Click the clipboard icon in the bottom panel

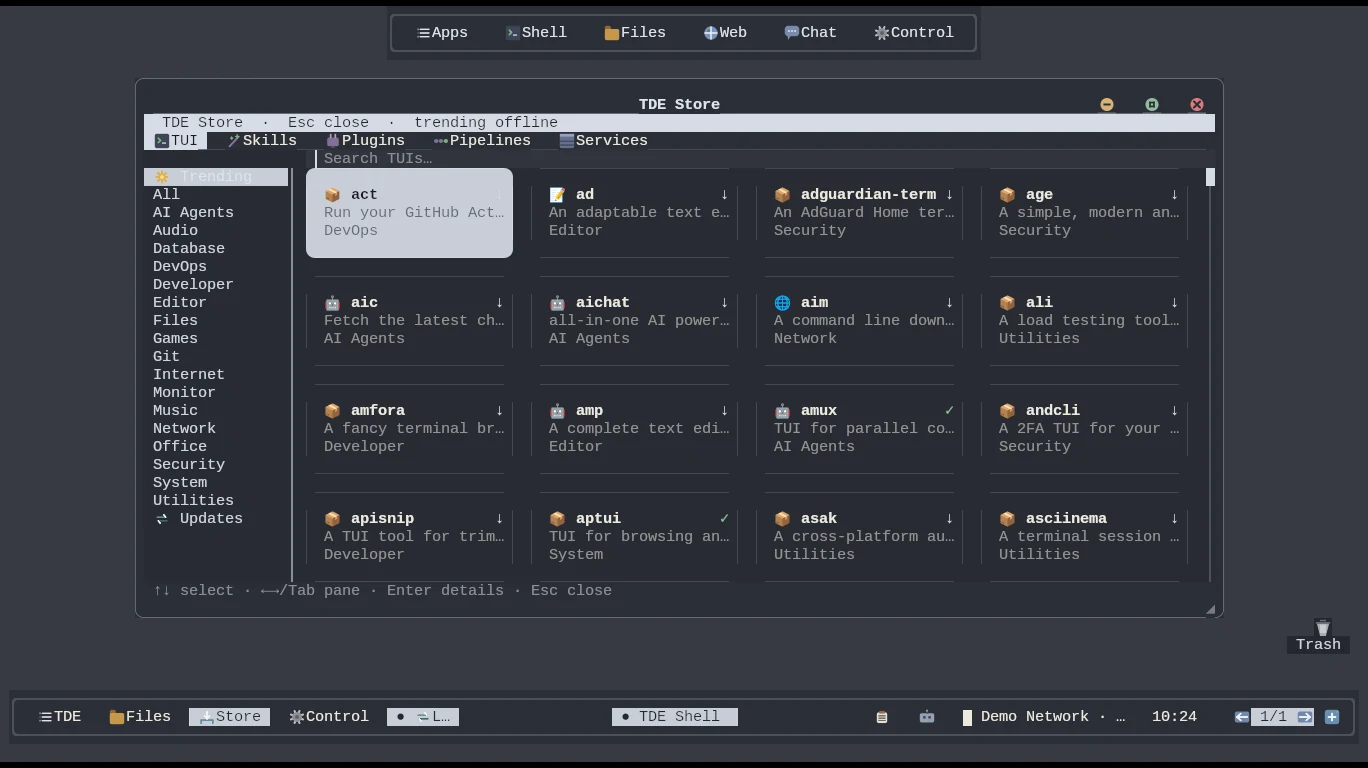[882, 717]
